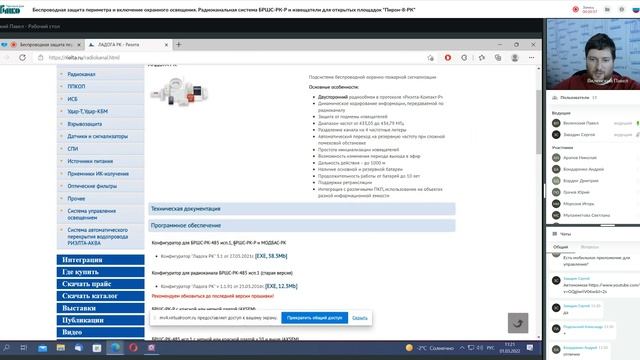Open the browser profile avatar icon
This screenshot has width=640, height=360.
[515, 58]
